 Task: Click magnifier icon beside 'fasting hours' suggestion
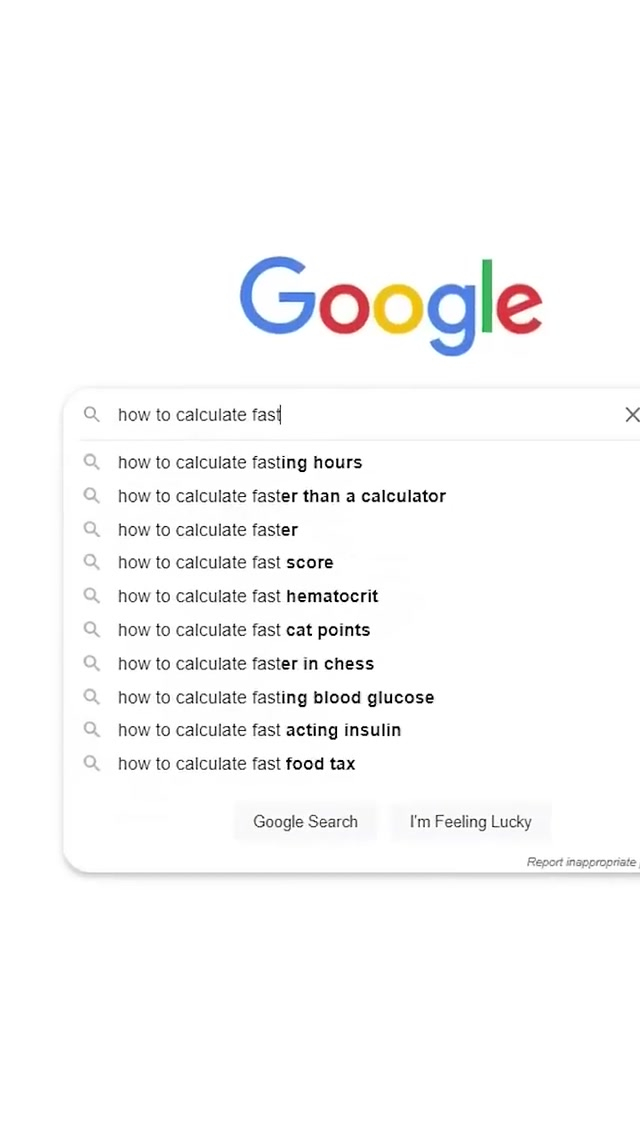click(x=92, y=462)
